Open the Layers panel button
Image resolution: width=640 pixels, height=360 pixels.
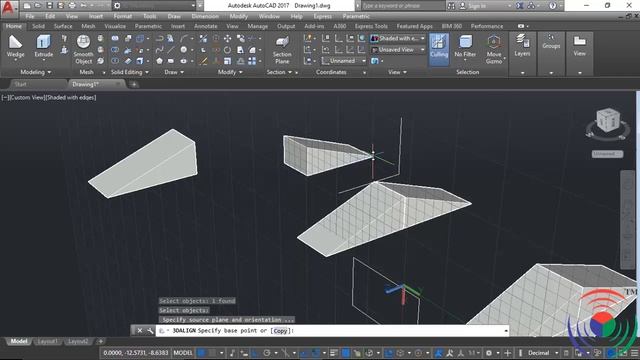(x=522, y=46)
